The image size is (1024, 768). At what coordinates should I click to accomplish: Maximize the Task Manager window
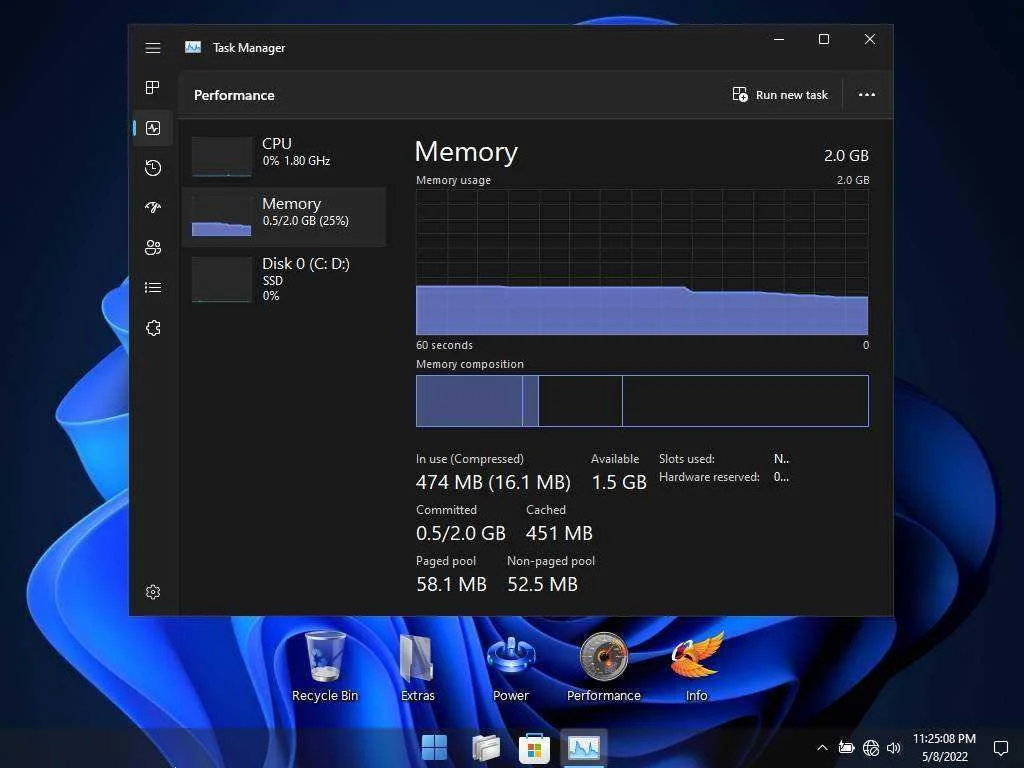[824, 40]
